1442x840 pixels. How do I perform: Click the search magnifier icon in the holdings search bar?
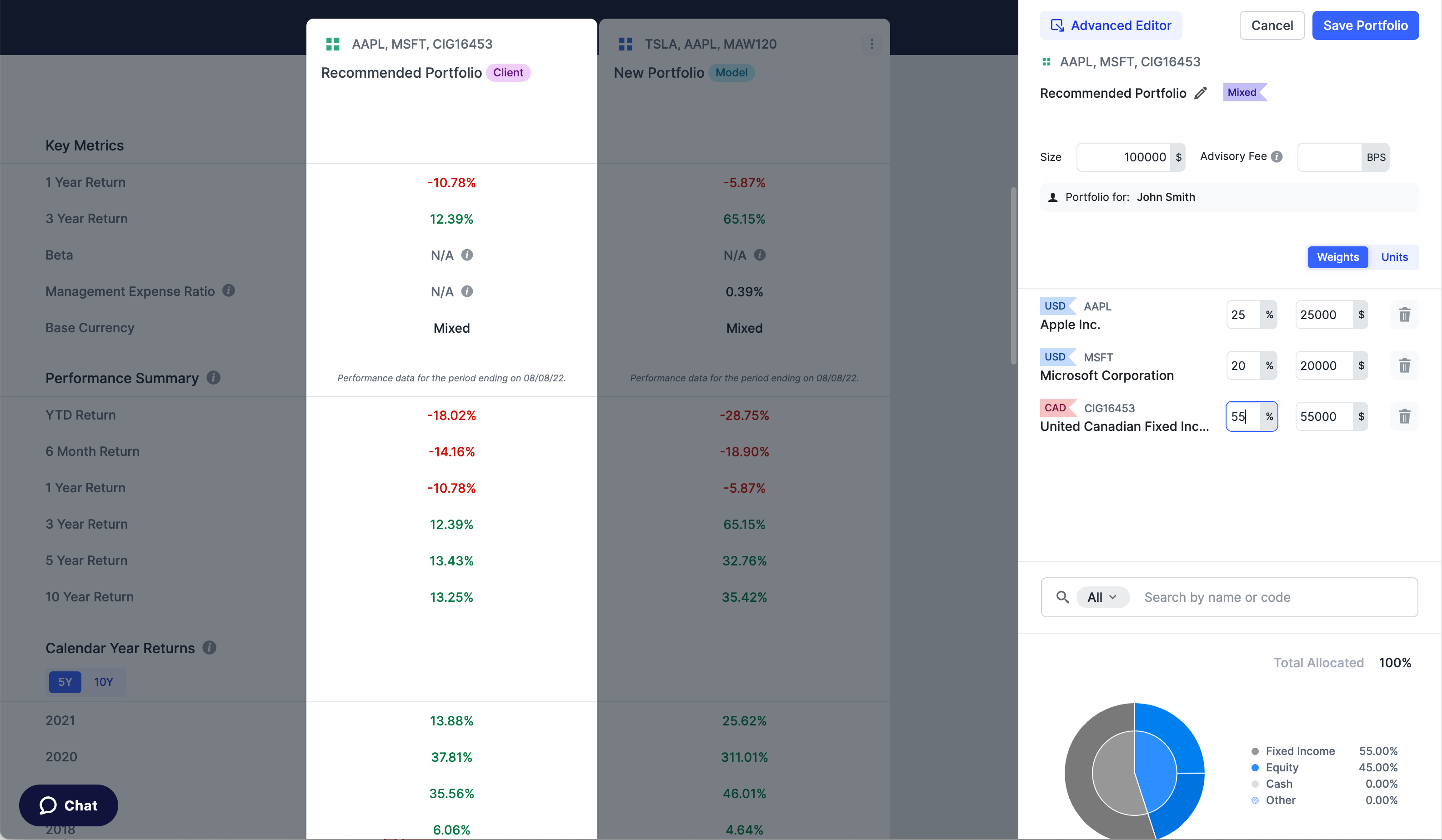tap(1062, 597)
